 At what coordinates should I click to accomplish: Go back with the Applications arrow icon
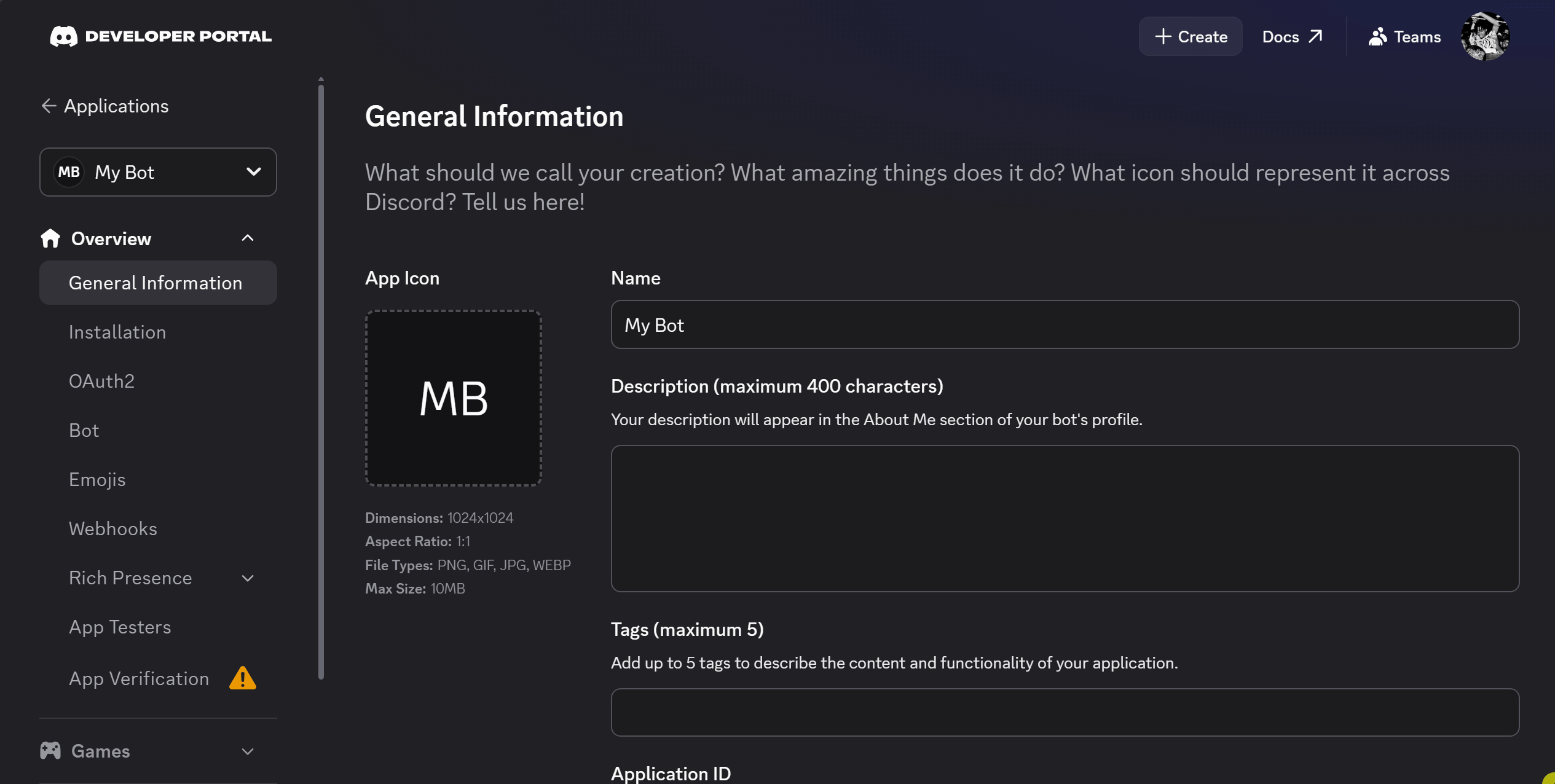[49, 106]
